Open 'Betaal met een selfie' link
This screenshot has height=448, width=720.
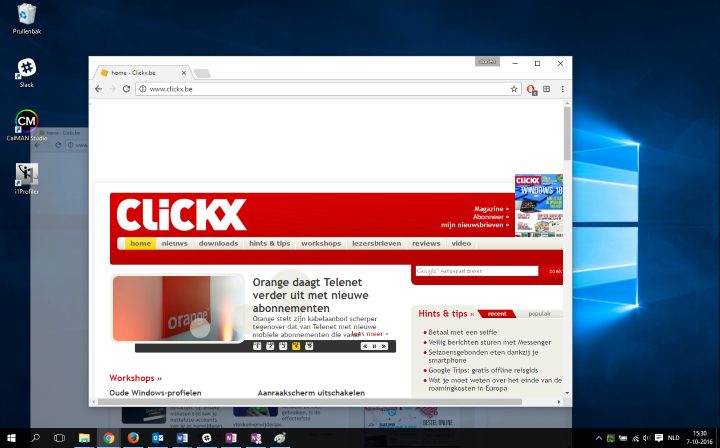click(461, 332)
